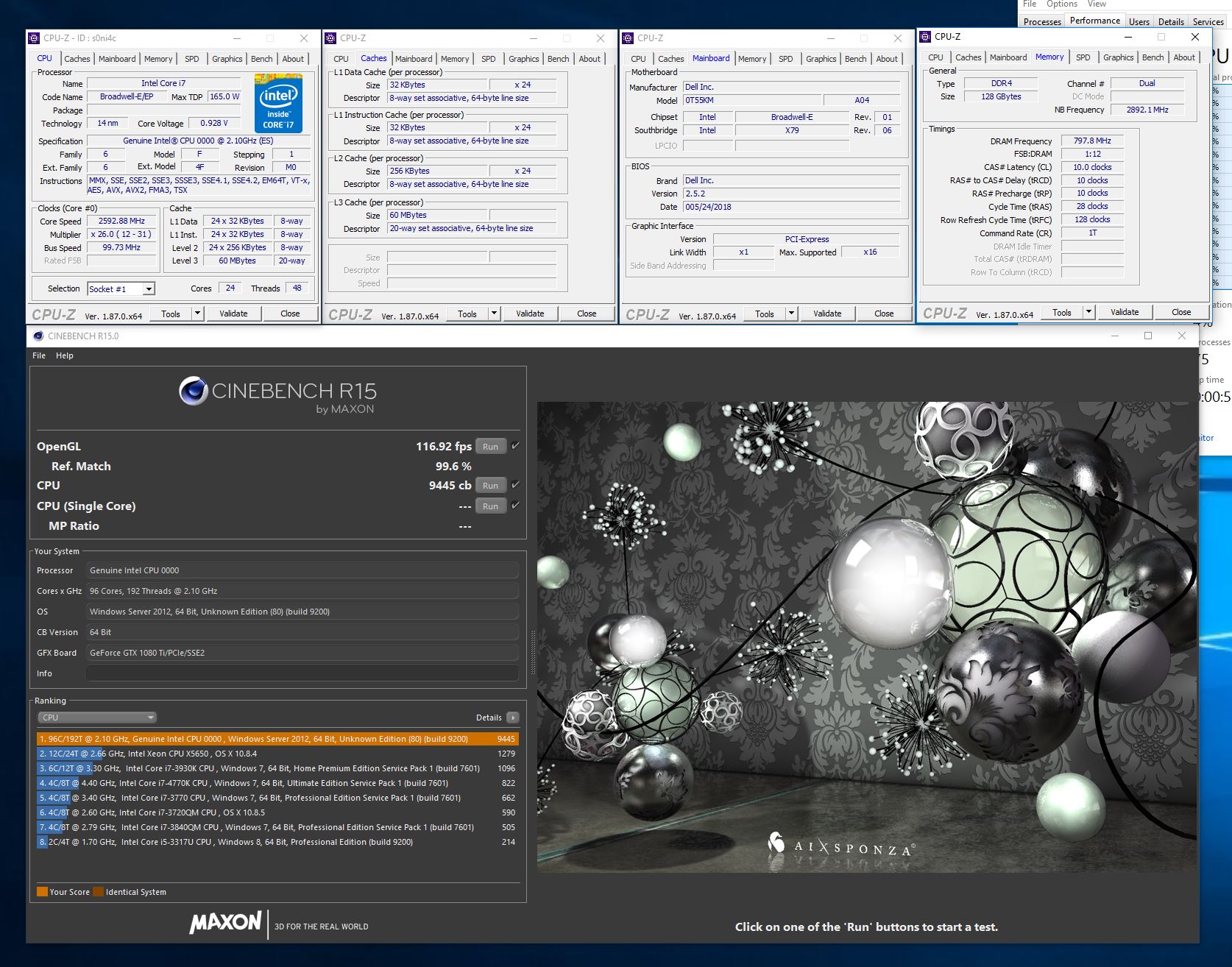Click Validate in first CPU-Z window
The height and width of the screenshot is (967, 1232).
(x=233, y=314)
